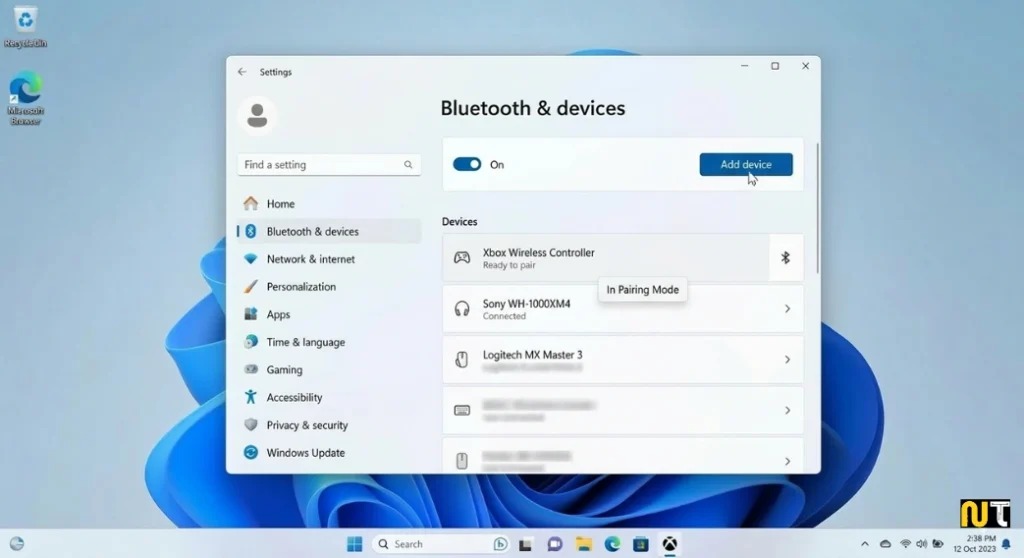Open Network & internet settings

click(310, 259)
